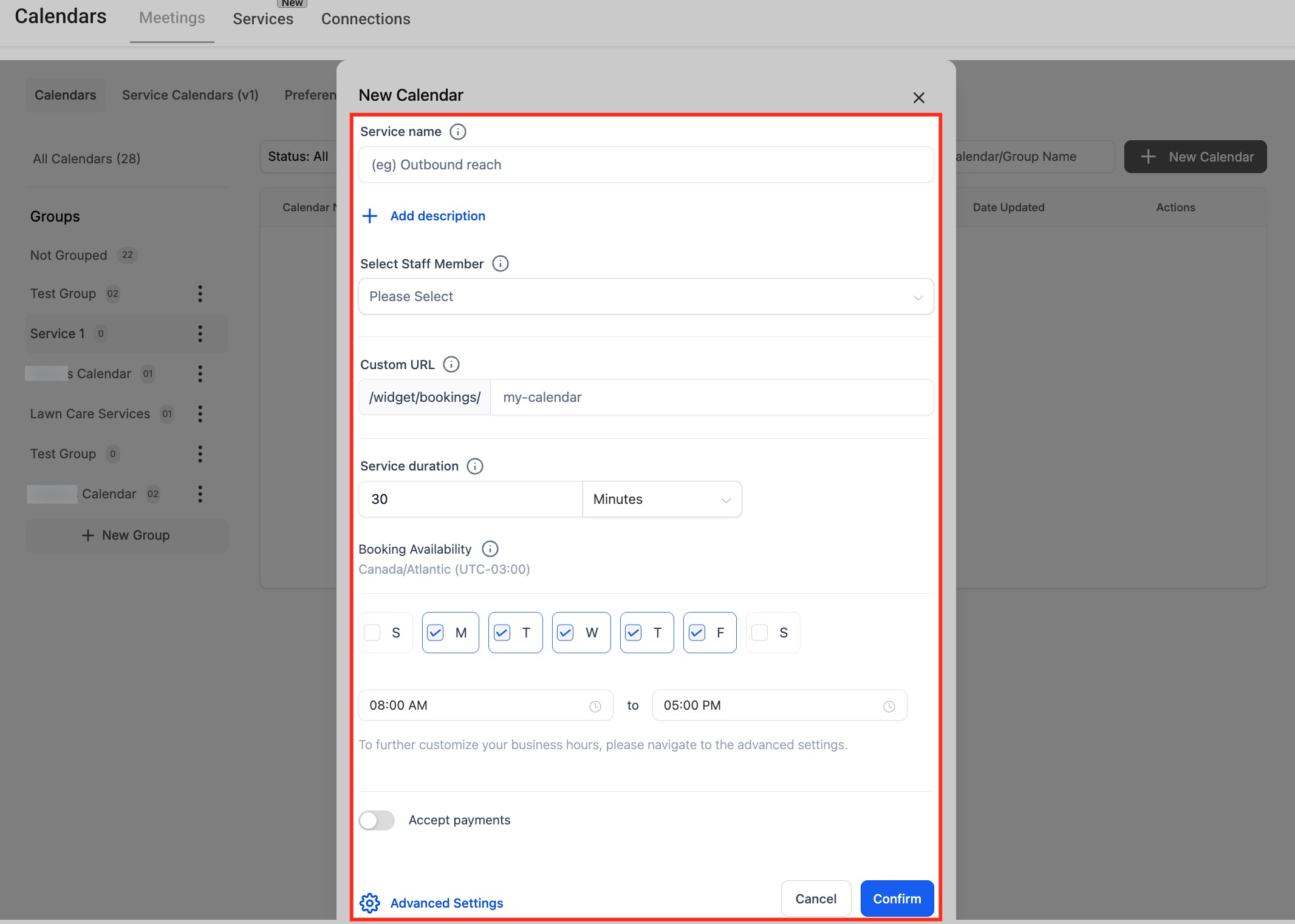Click info icon beside Select Staff Member
The image size is (1295, 924).
coord(500,263)
